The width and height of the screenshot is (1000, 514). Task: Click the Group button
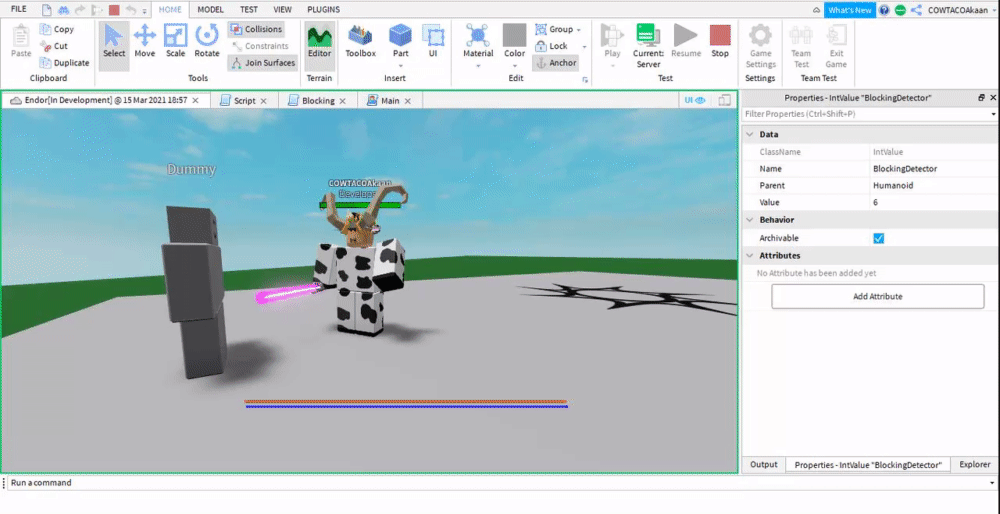pos(554,29)
